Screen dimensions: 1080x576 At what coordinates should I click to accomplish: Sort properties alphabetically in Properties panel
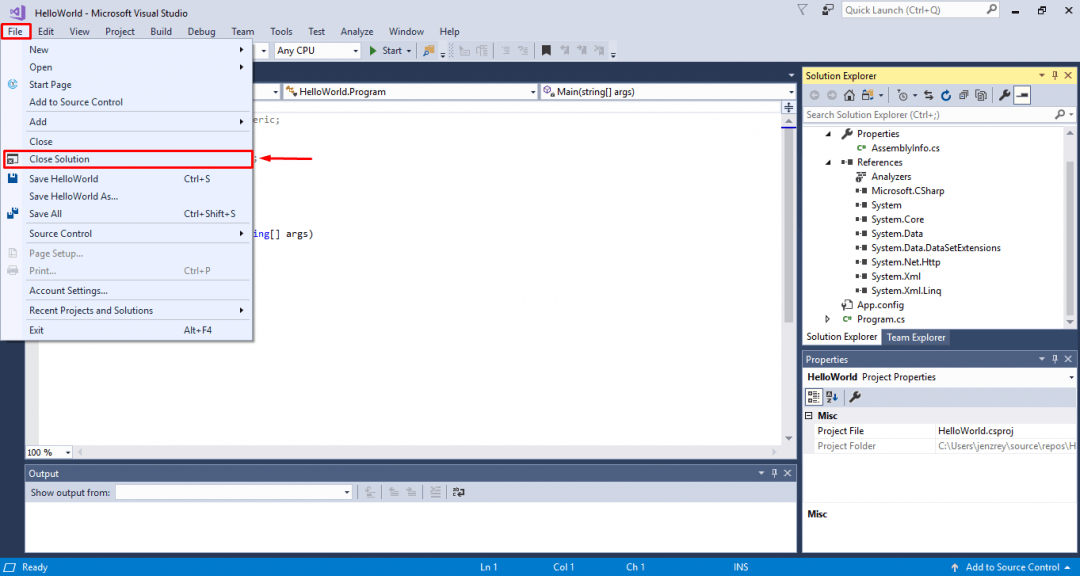tap(830, 396)
